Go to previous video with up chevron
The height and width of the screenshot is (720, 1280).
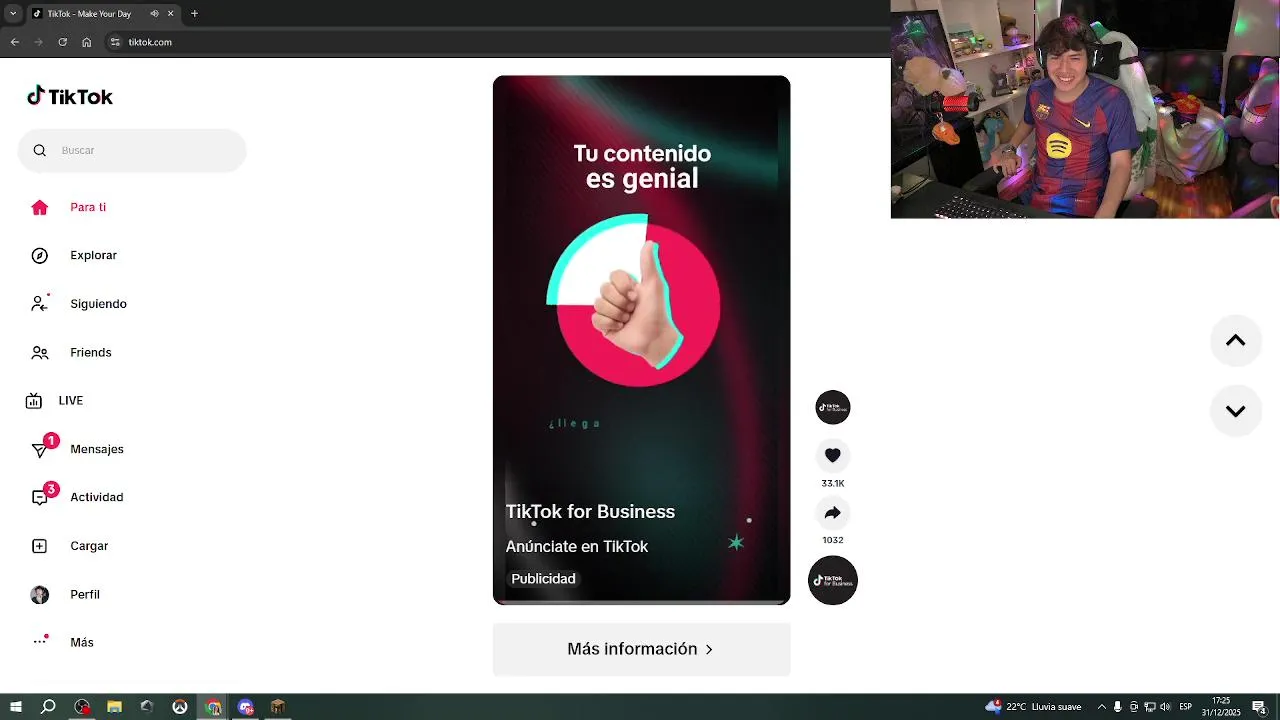pos(1236,341)
